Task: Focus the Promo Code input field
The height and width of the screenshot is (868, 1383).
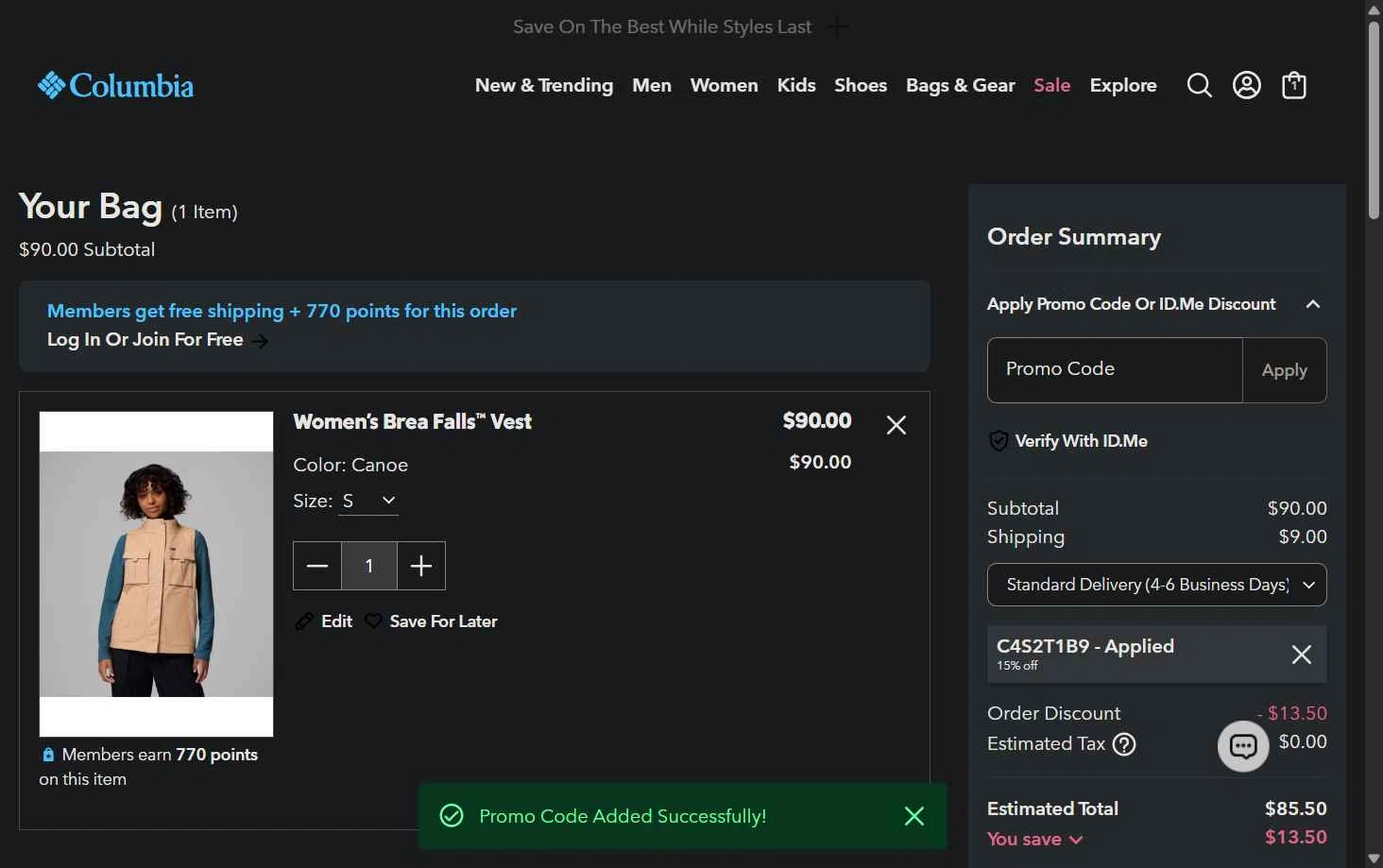Action: tap(1115, 370)
